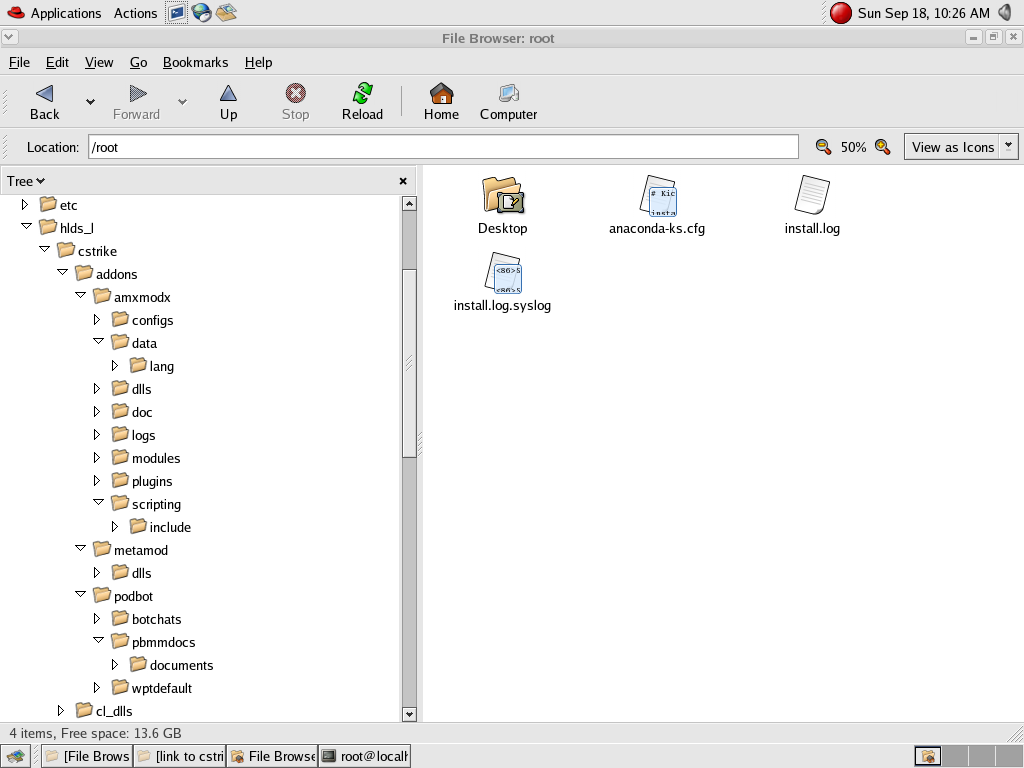Select the install.log file icon
The image size is (1024, 768).
pos(812,195)
